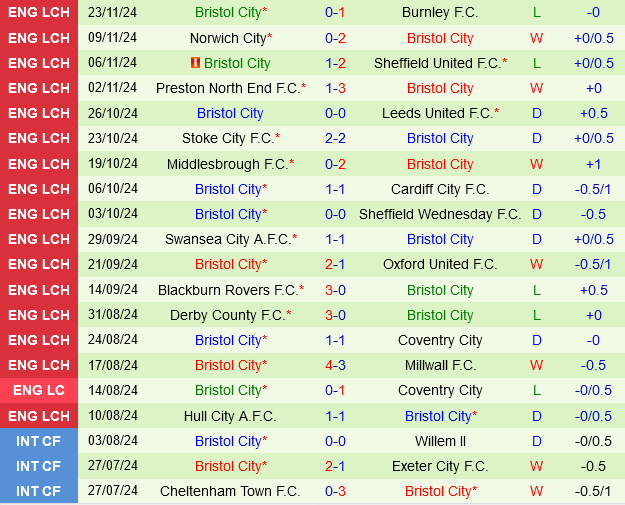Click Swansea City A.F.C. team name
The width and height of the screenshot is (625, 505).
click(228, 239)
